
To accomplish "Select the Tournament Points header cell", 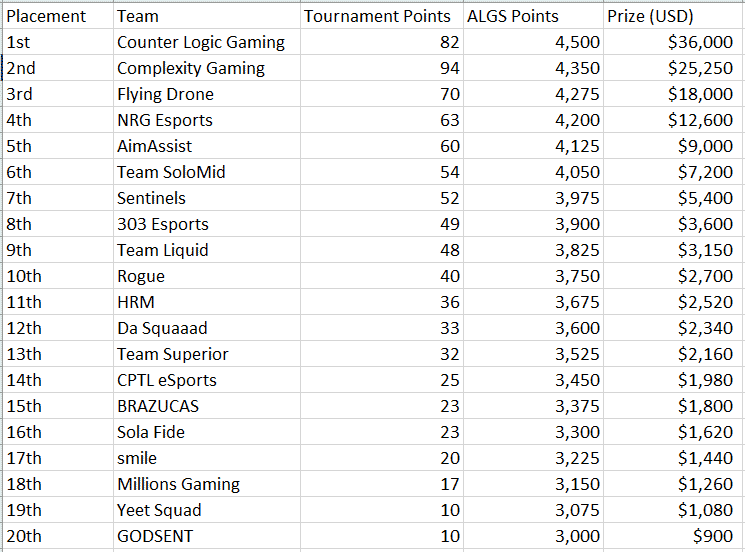I will point(381,17).
